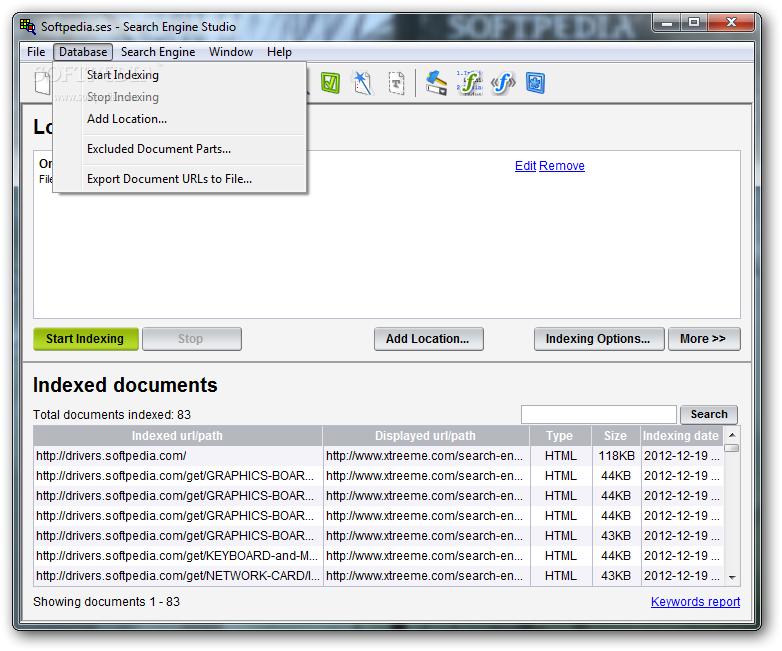Open the Help menu

point(279,52)
